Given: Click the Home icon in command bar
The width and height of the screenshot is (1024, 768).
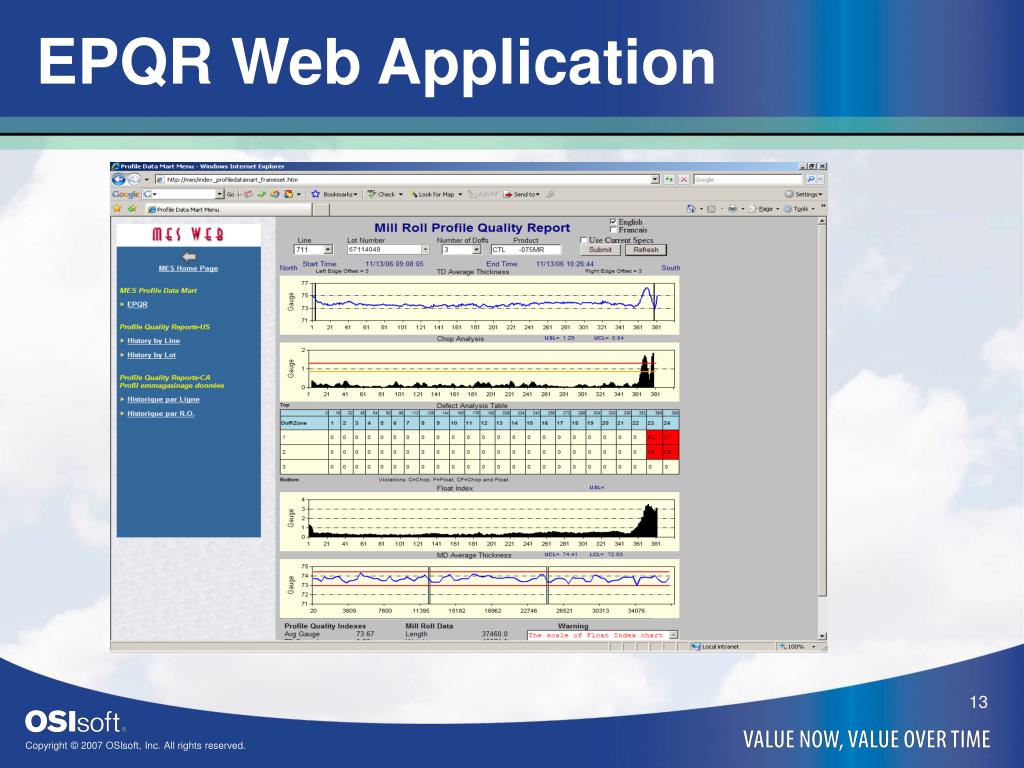Looking at the screenshot, I should point(691,209).
